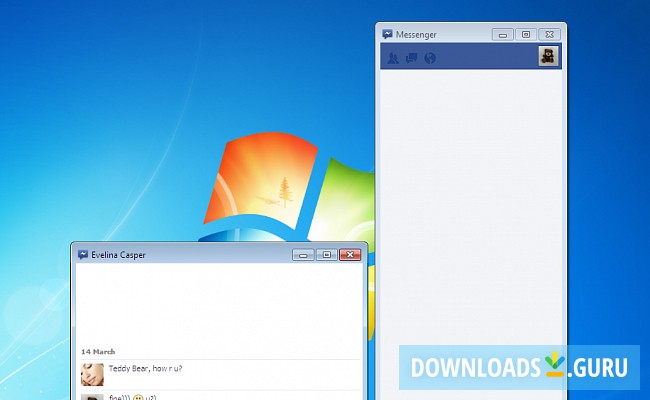Open the friends list icon in Messenger

(393, 58)
